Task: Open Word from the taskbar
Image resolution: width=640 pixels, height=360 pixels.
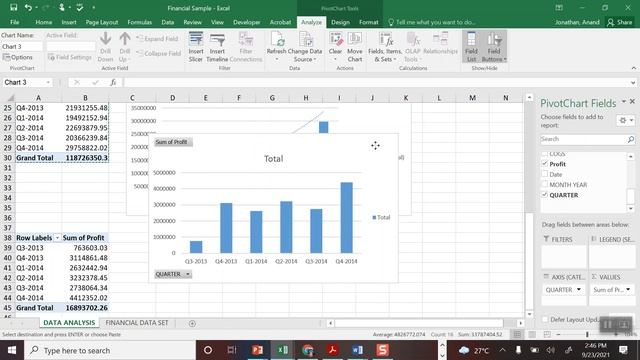Action: (358, 350)
